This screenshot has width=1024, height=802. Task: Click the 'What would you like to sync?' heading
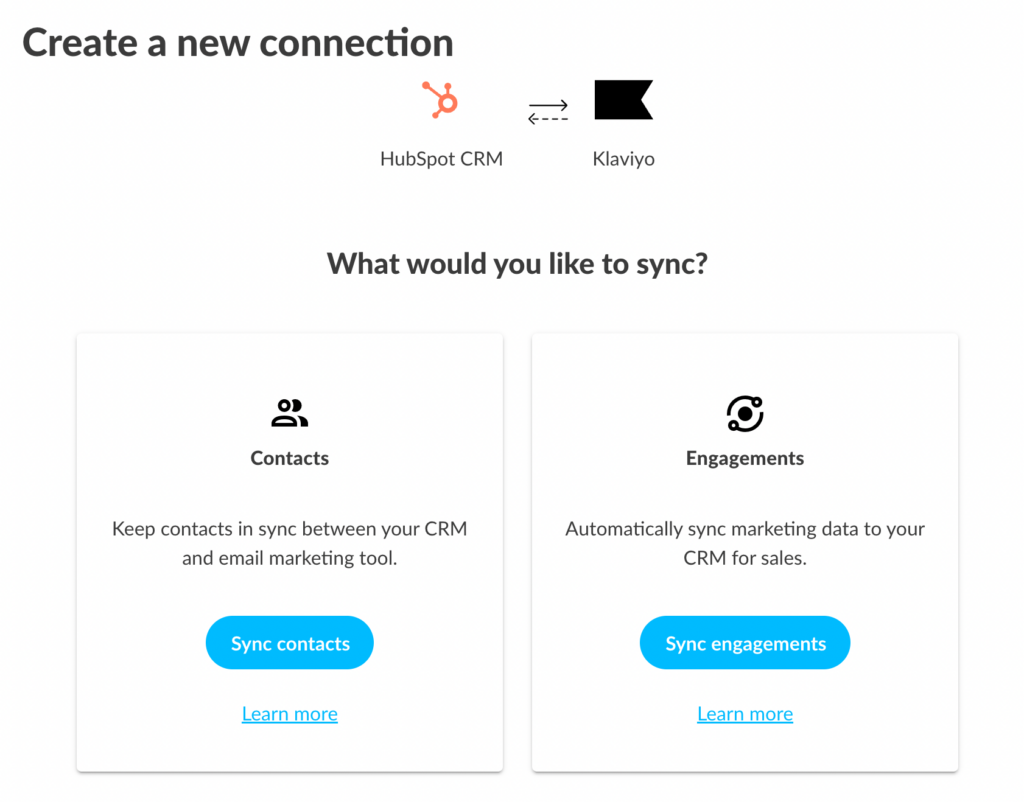517,264
